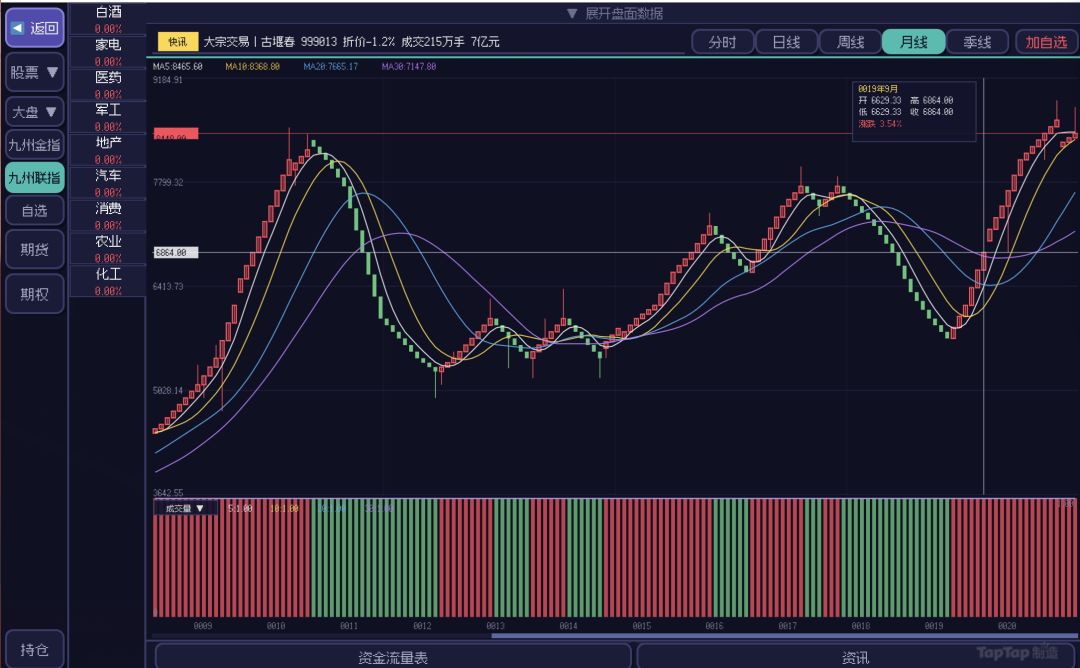Click the 0015 year axis label
The image size is (1080, 668).
(641, 626)
